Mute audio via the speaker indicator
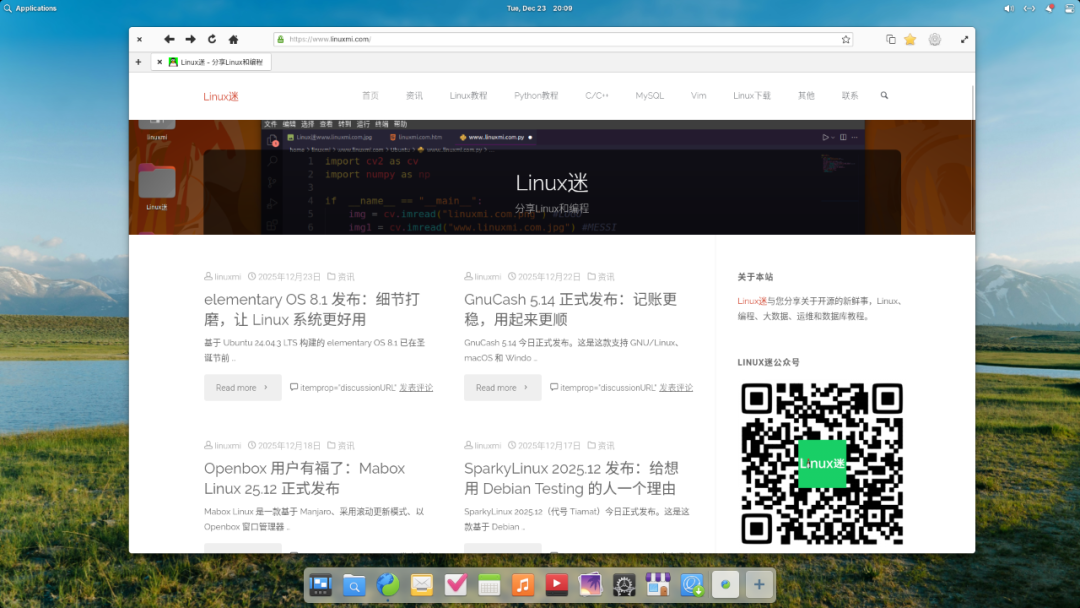 click(x=1009, y=8)
